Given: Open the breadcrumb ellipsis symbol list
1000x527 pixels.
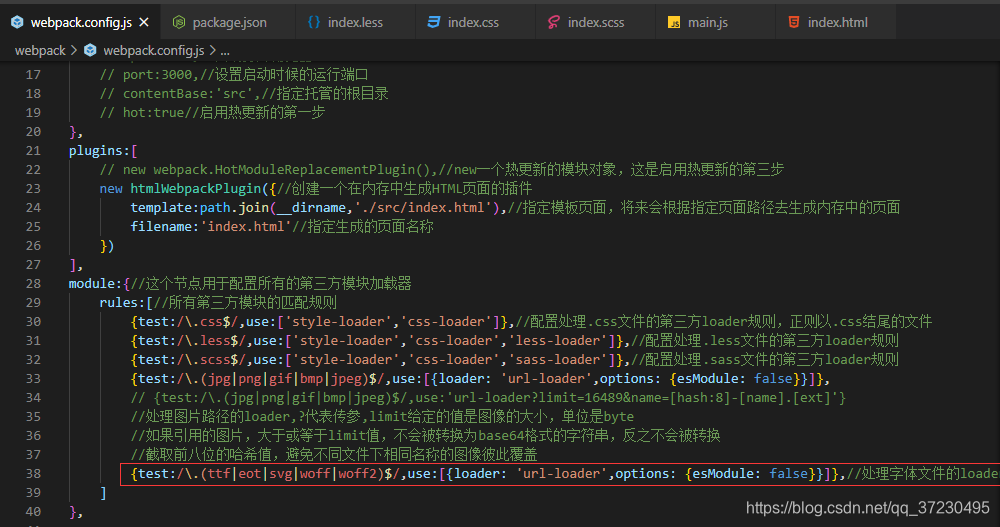Looking at the screenshot, I should coord(224,50).
